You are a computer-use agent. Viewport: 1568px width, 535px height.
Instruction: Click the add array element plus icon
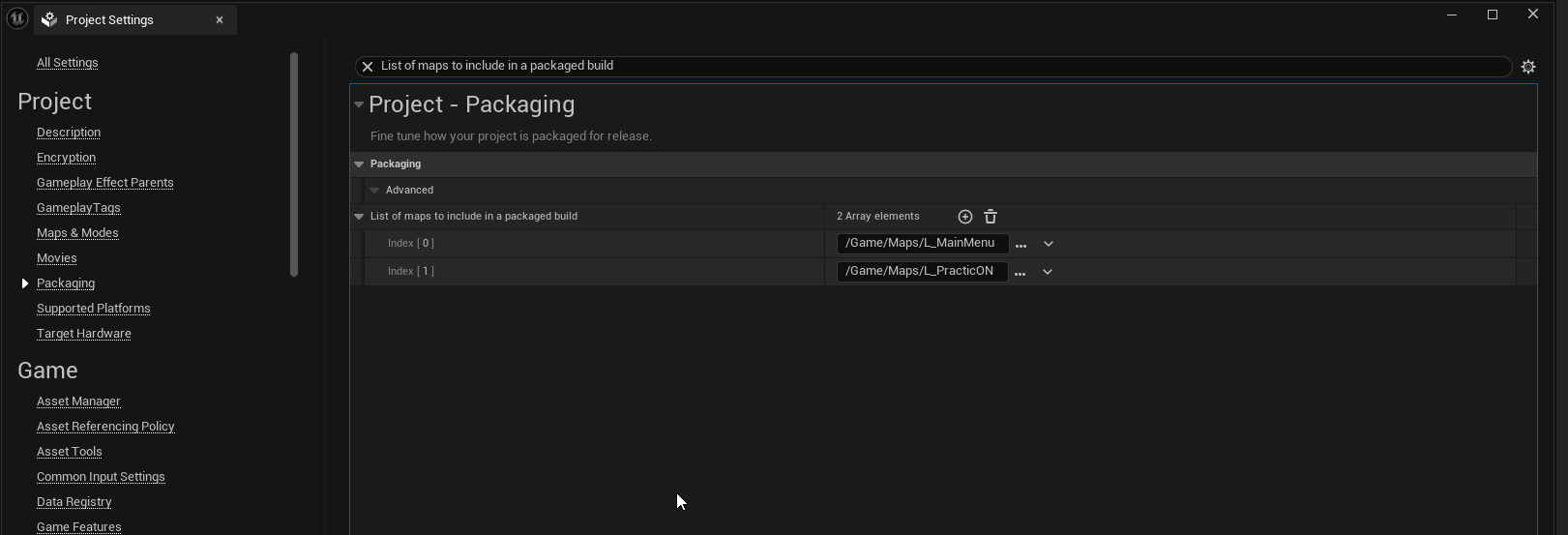pyautogui.click(x=964, y=217)
